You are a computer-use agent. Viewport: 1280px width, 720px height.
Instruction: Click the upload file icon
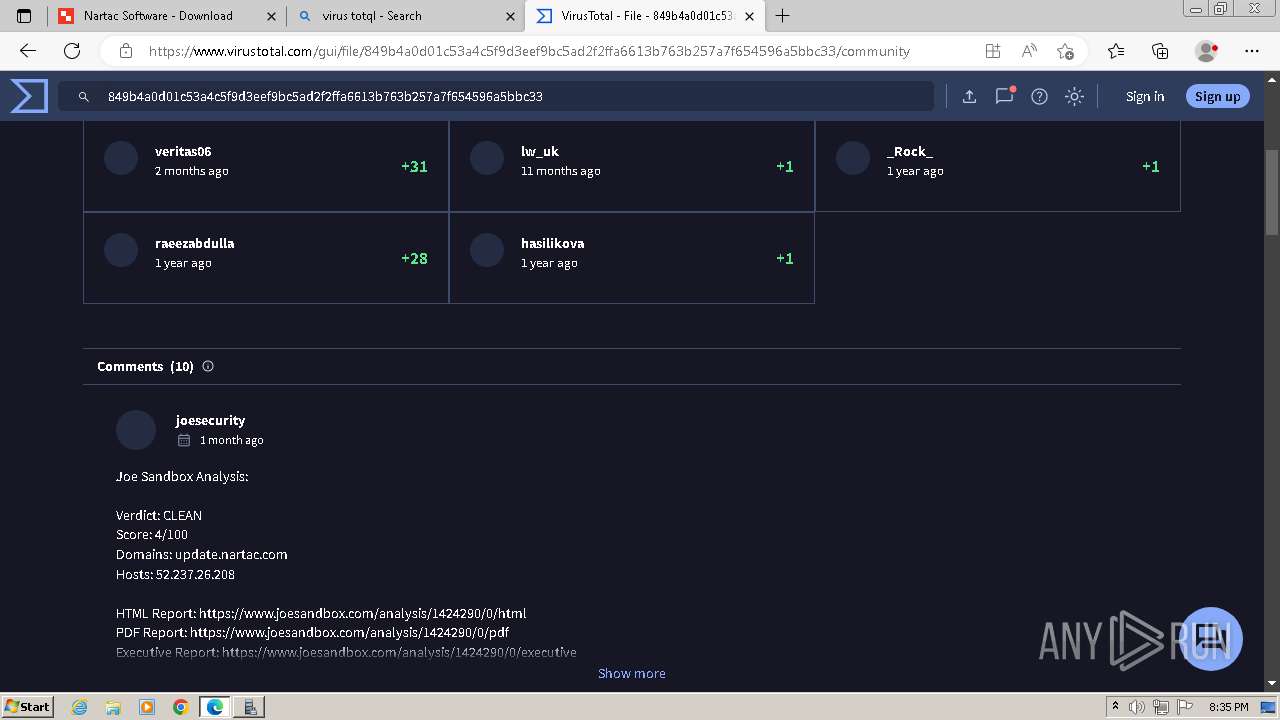coord(969,96)
